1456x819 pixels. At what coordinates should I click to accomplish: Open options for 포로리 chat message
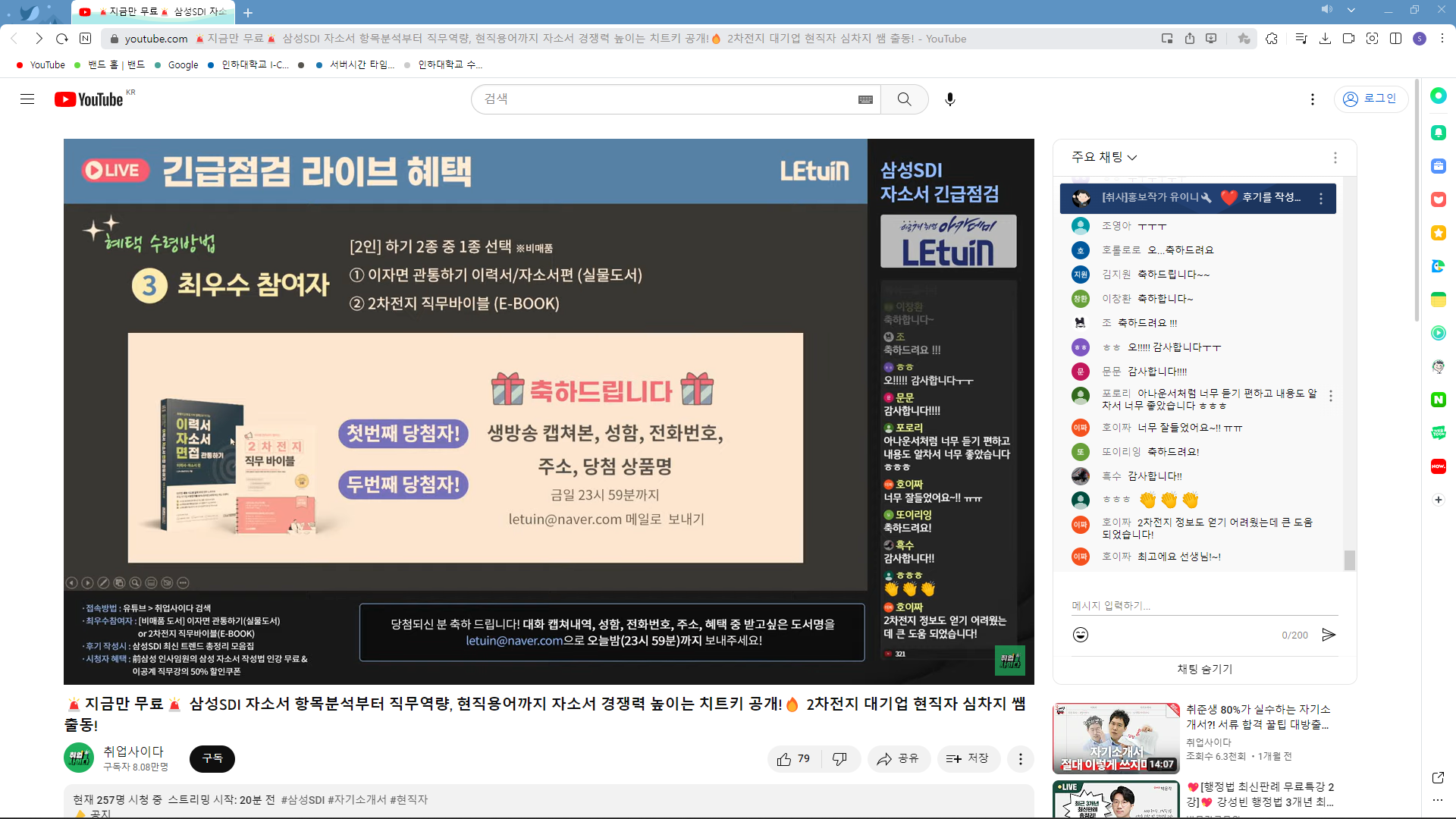click(1331, 396)
